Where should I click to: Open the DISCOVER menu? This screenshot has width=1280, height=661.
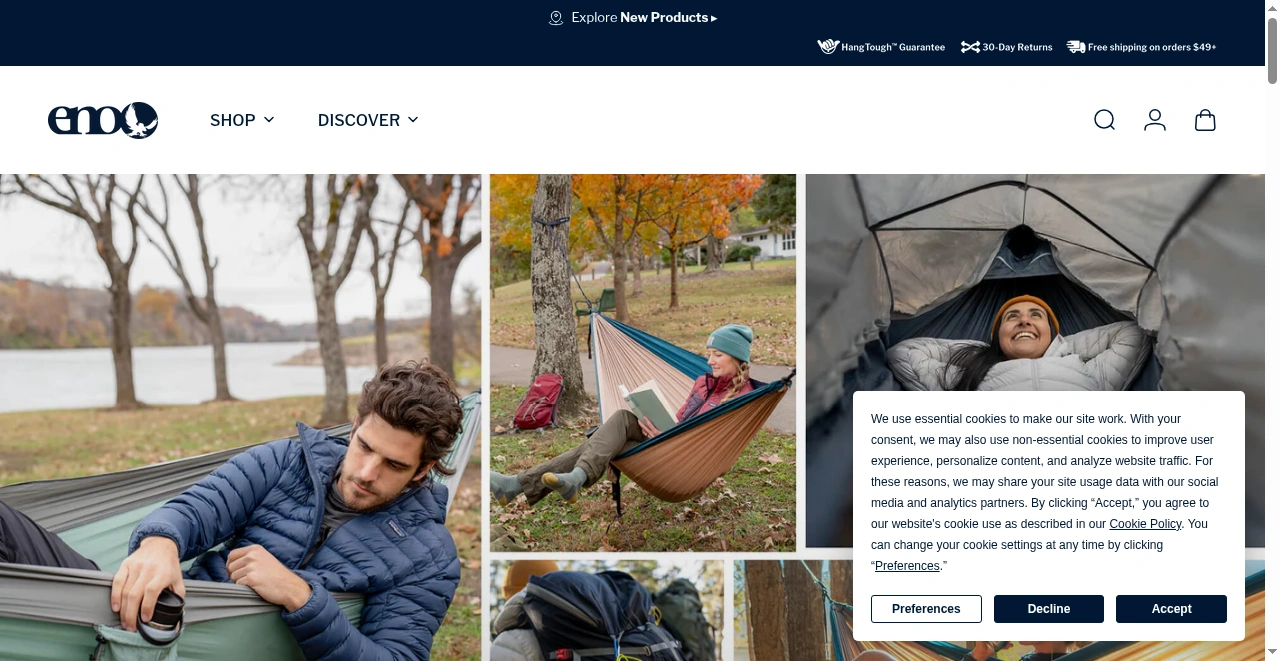click(x=368, y=120)
